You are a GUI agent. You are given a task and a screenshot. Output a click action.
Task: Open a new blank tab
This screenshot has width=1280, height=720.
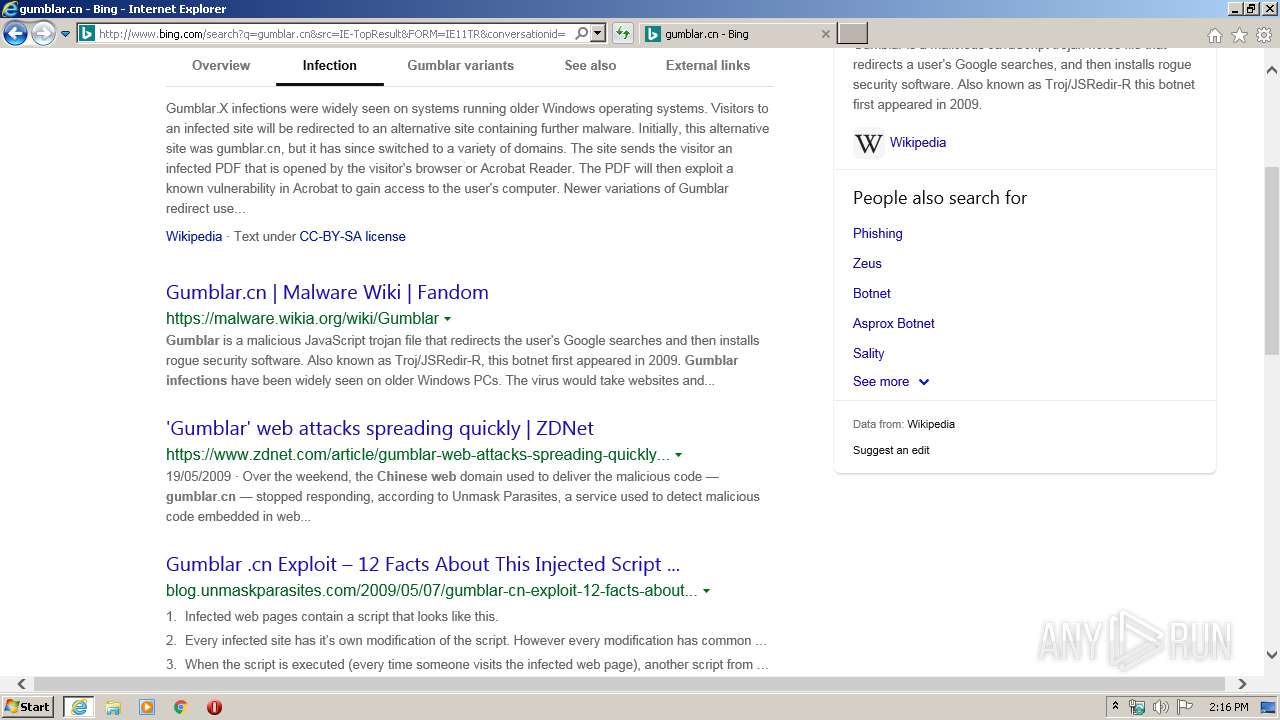click(x=852, y=33)
